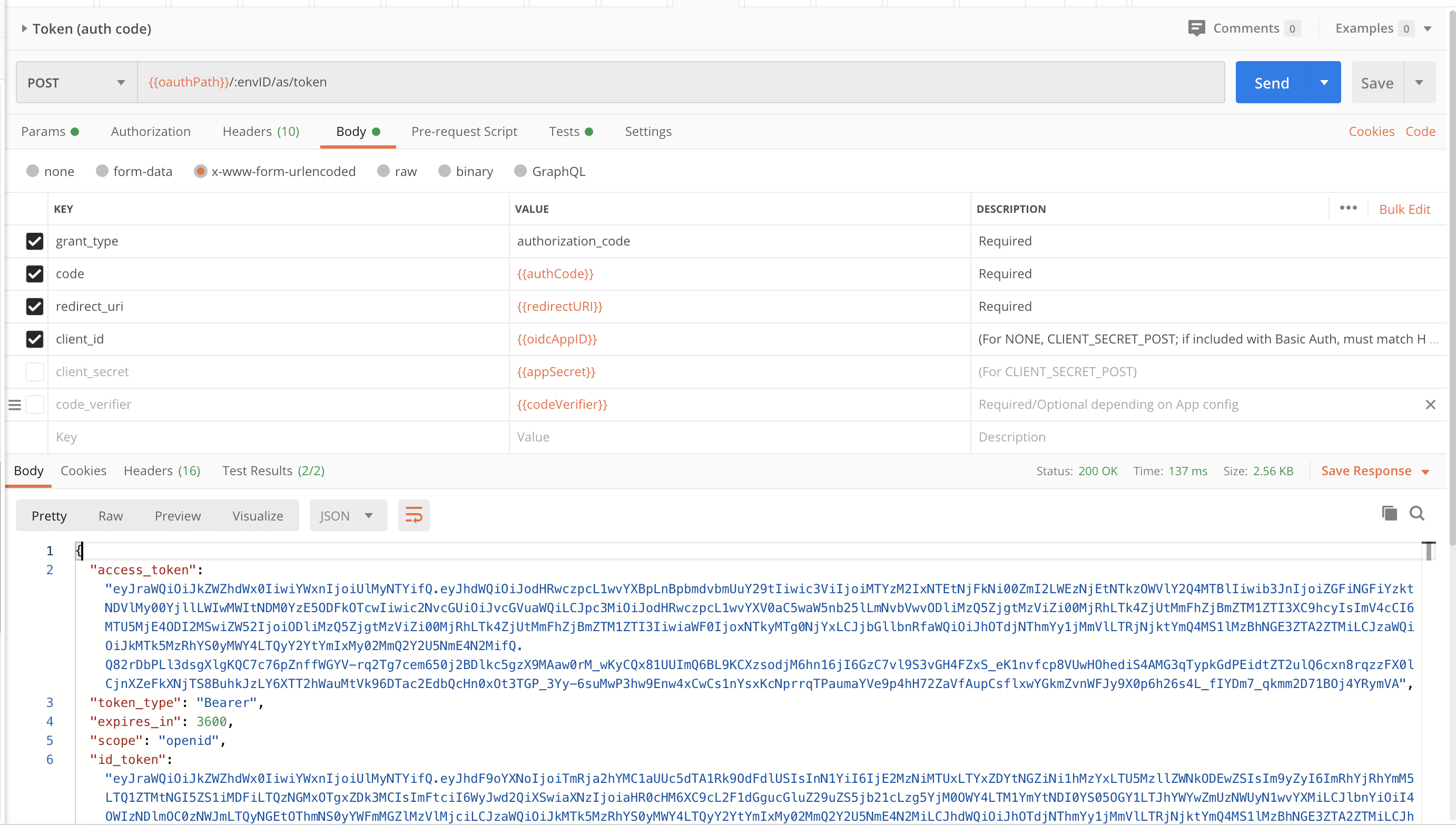Image resolution: width=1456 pixels, height=825 pixels.
Task: Uncheck the grant_type parameter checkbox
Action: pyautogui.click(x=35, y=241)
